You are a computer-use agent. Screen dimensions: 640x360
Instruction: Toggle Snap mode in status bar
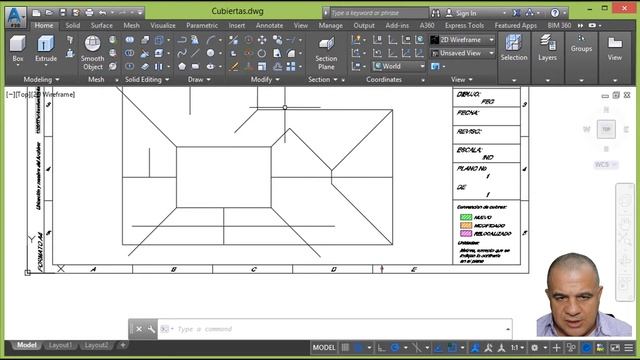(358, 348)
